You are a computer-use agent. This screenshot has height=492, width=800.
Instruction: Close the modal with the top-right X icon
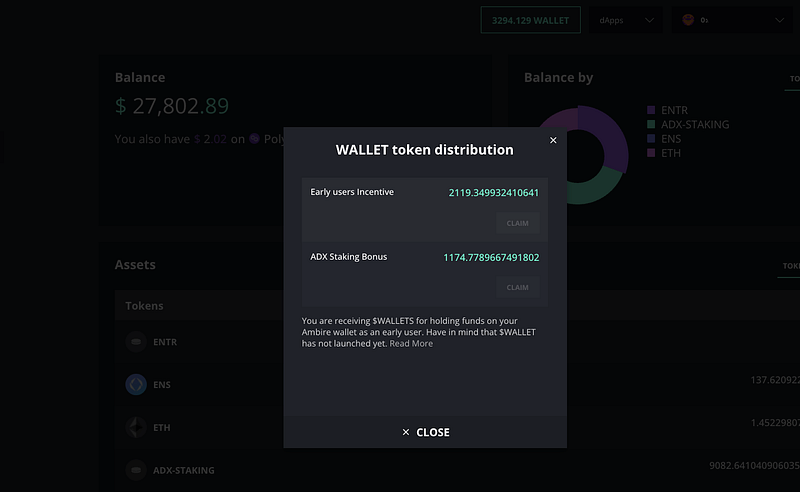coord(553,140)
